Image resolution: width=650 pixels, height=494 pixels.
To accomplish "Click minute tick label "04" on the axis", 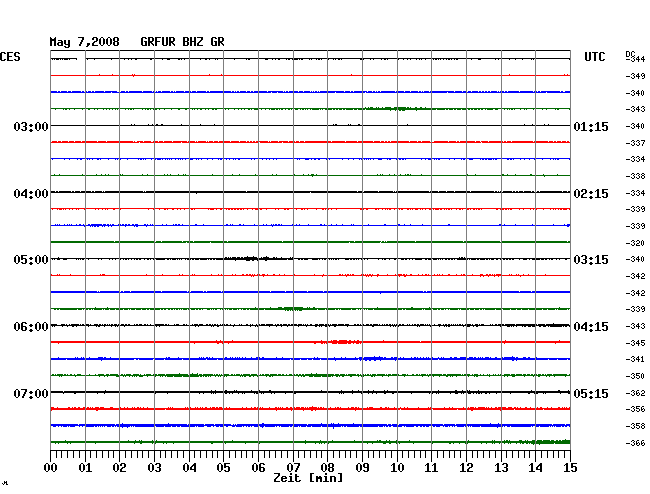I will [x=189, y=467].
